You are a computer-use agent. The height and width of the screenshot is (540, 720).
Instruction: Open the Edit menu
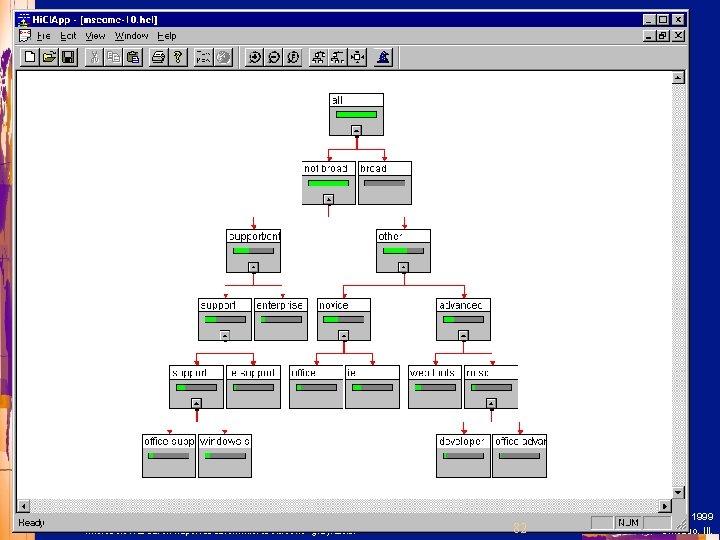tap(68, 36)
